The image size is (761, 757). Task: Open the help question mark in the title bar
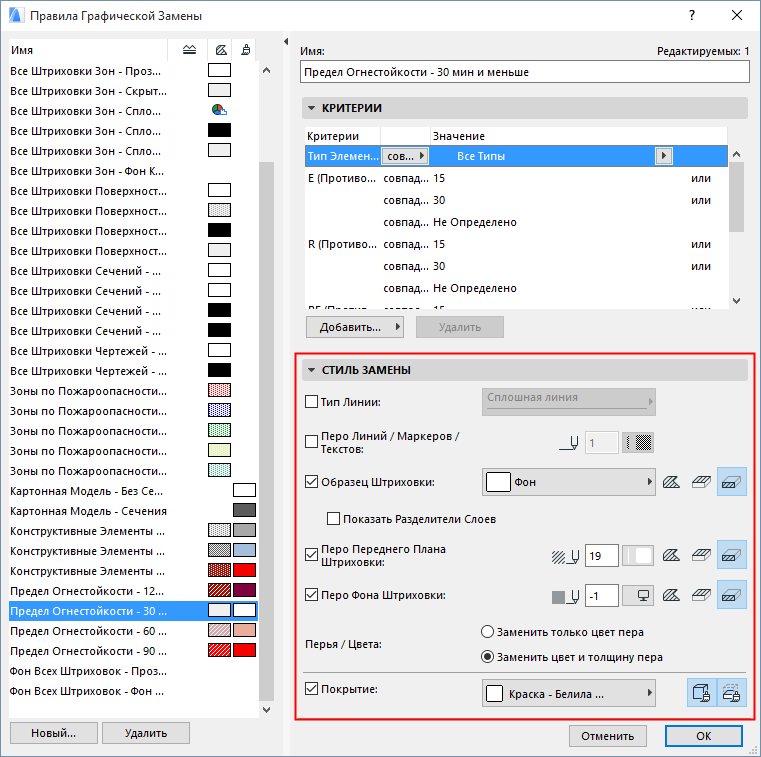[x=692, y=16]
